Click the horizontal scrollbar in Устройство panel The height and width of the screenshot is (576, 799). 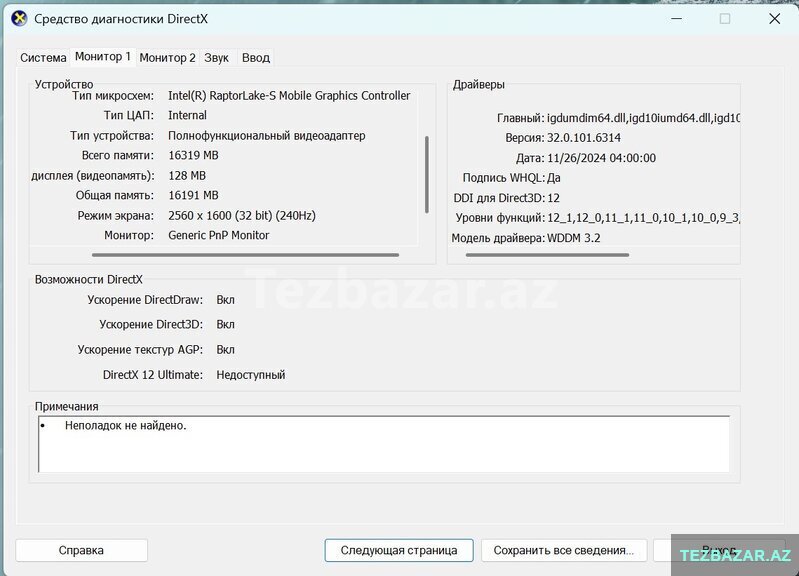click(245, 254)
